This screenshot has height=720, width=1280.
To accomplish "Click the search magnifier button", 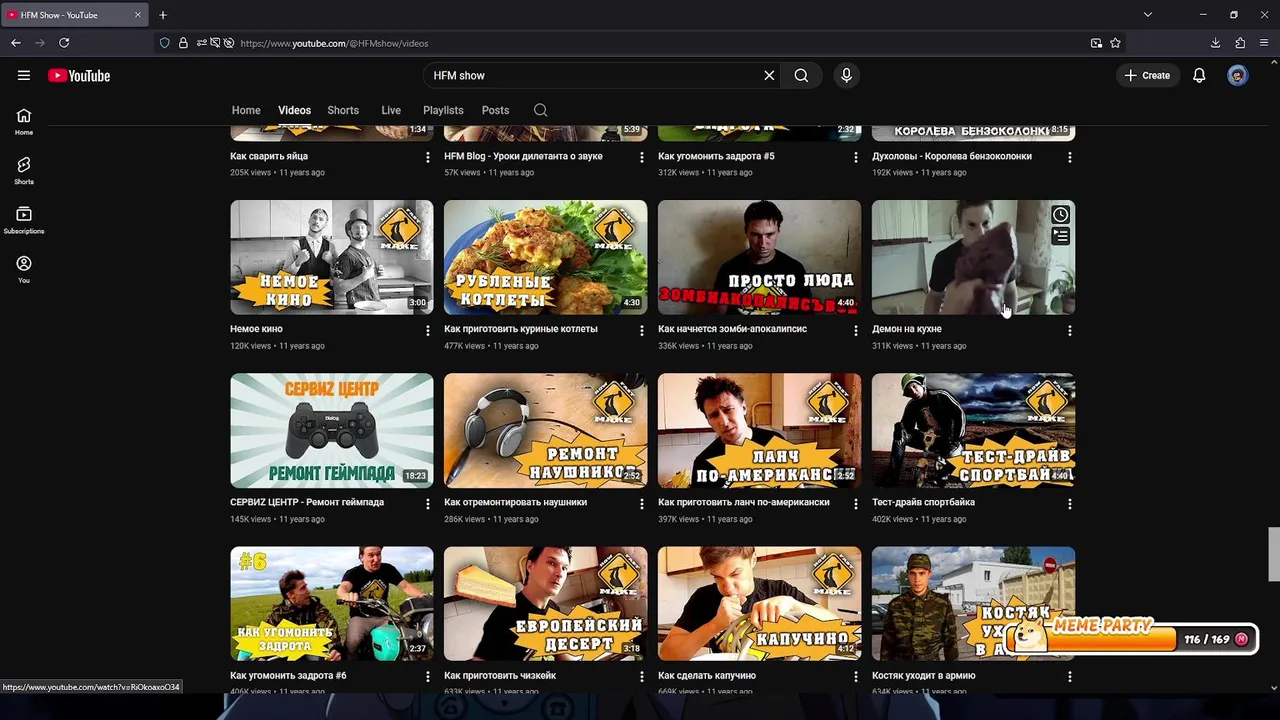I will pyautogui.click(x=801, y=75).
